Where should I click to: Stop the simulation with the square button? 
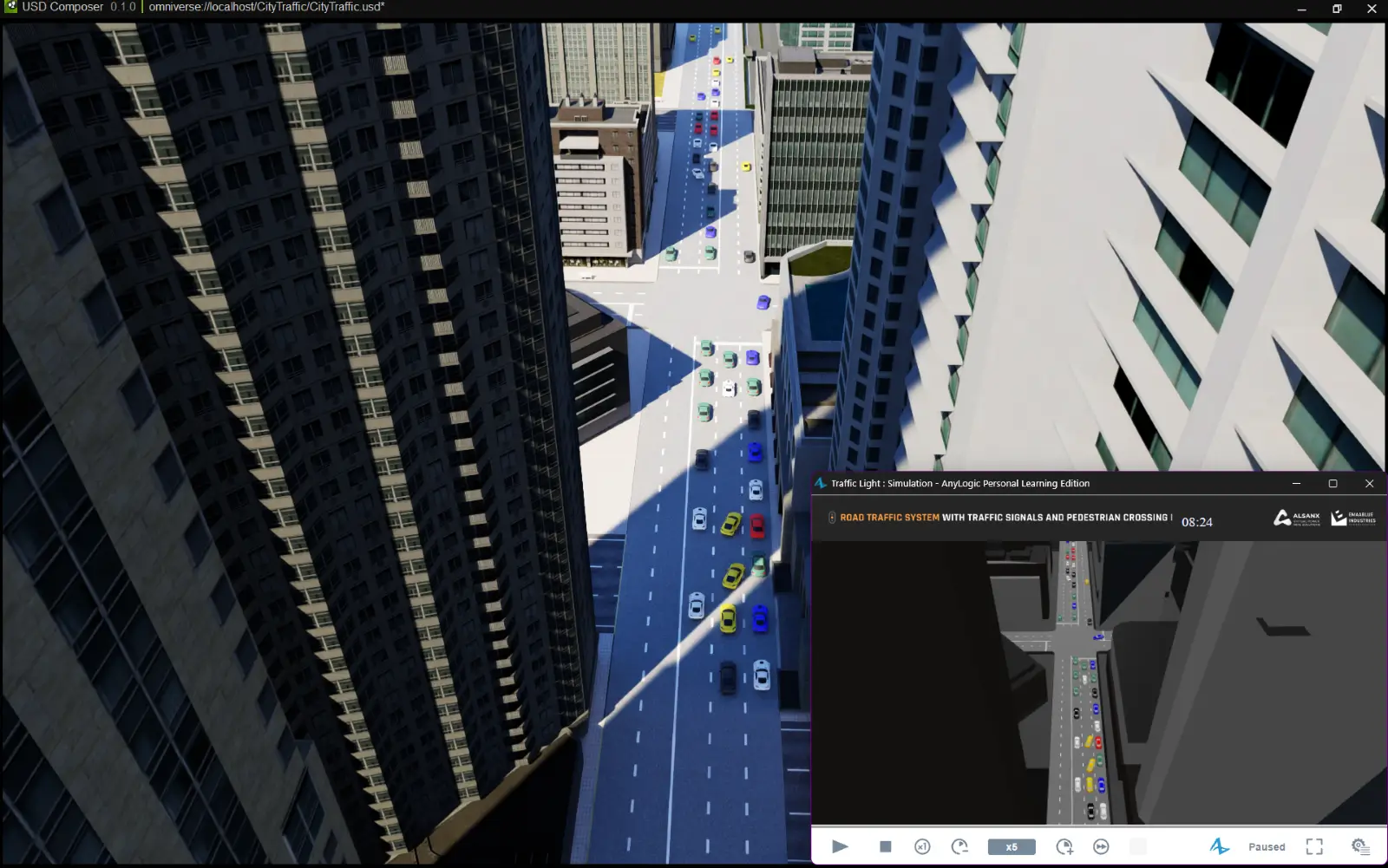[885, 846]
